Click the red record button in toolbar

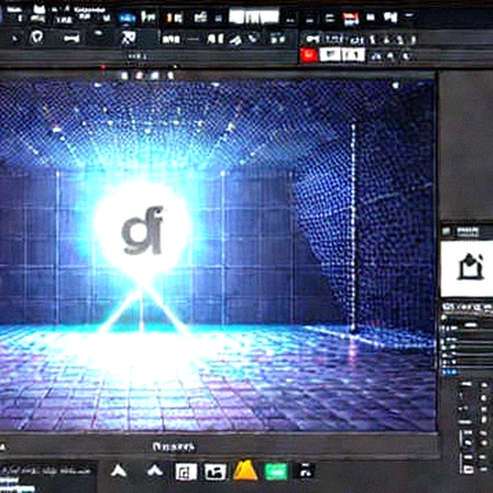pyautogui.click(x=308, y=55)
